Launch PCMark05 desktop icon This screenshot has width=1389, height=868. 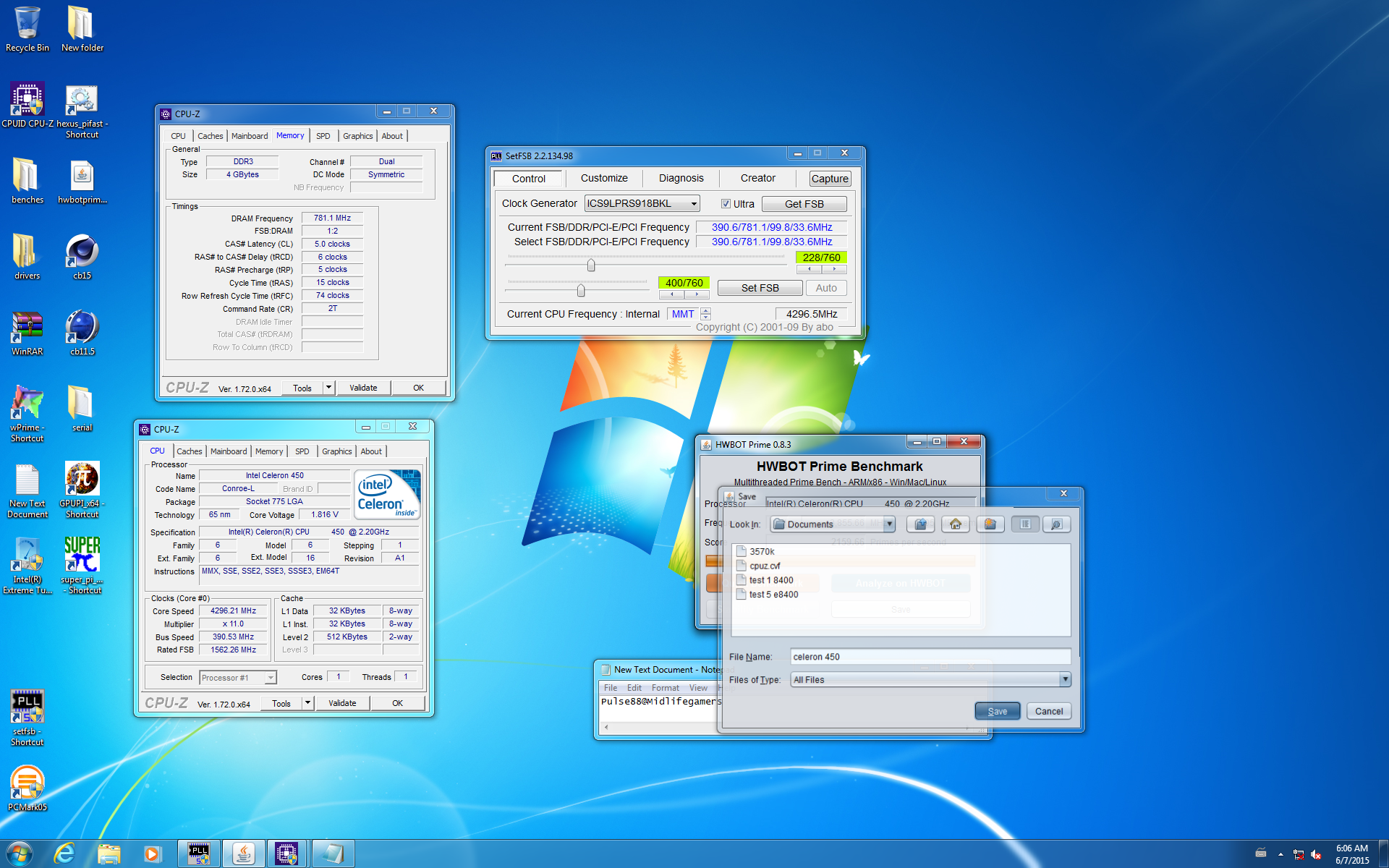click(27, 788)
